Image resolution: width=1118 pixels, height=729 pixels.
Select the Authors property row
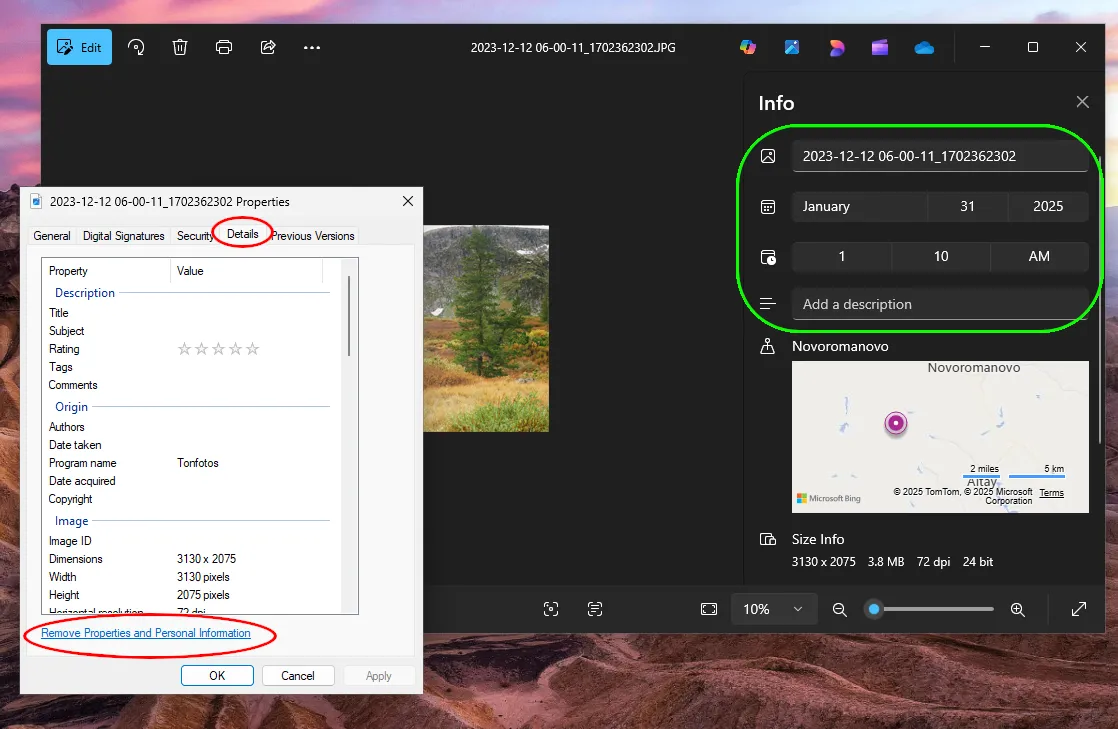coord(191,427)
